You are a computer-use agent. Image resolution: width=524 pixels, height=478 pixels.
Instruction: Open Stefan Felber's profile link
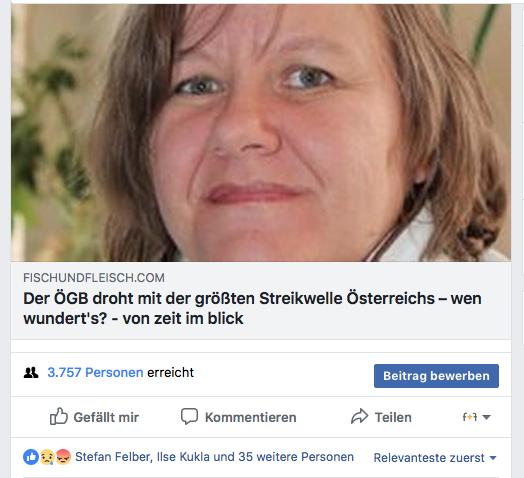tap(113, 457)
